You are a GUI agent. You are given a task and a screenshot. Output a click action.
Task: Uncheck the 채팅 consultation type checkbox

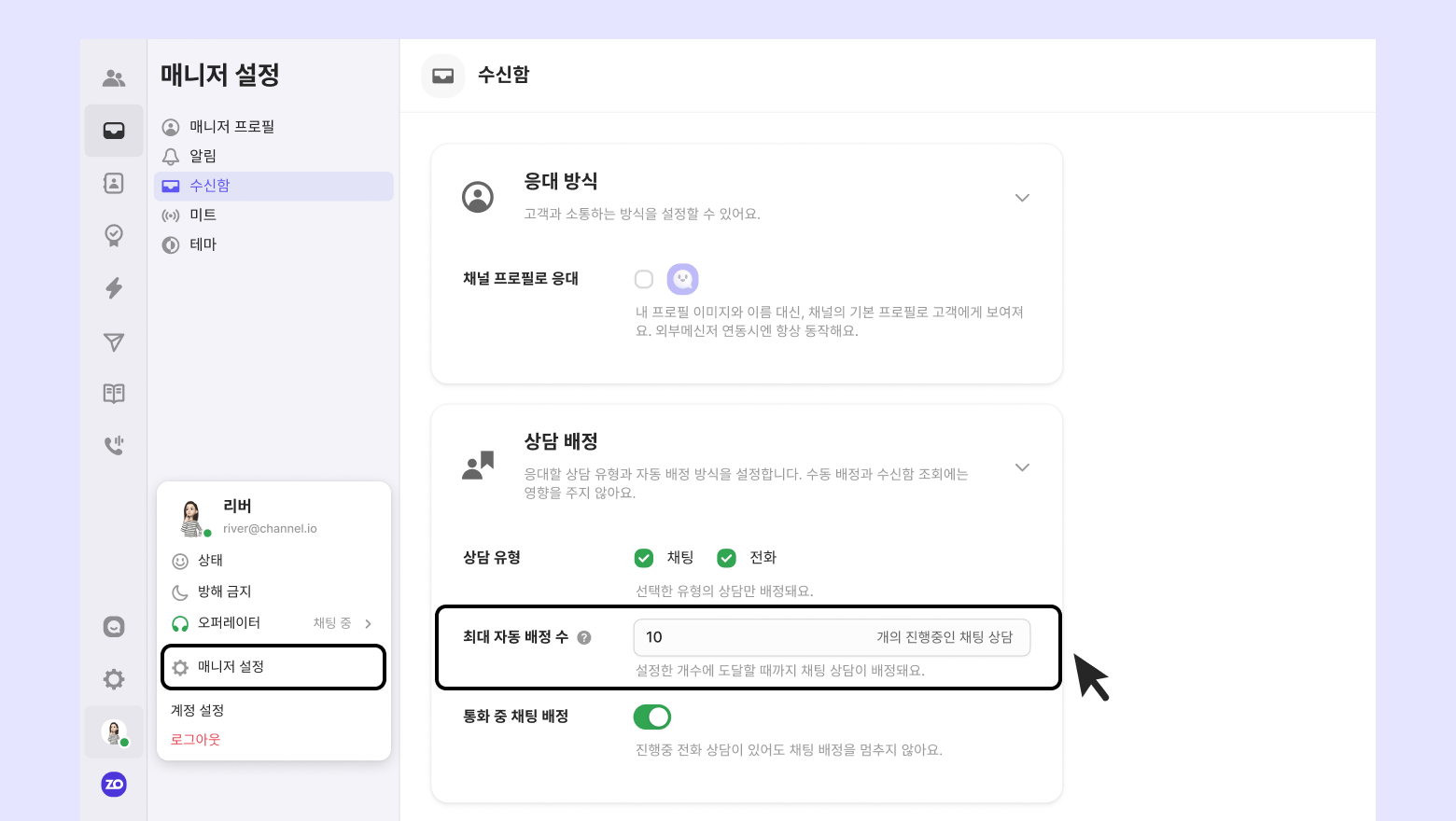coord(644,558)
